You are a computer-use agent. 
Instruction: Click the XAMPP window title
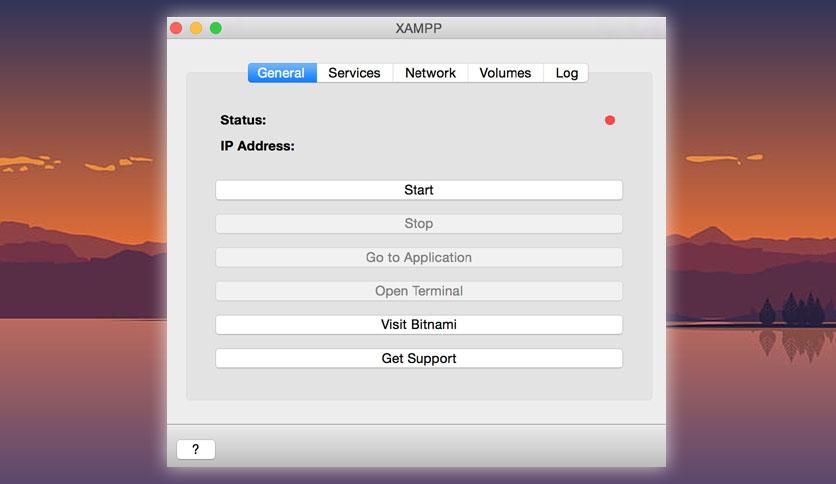[419, 28]
